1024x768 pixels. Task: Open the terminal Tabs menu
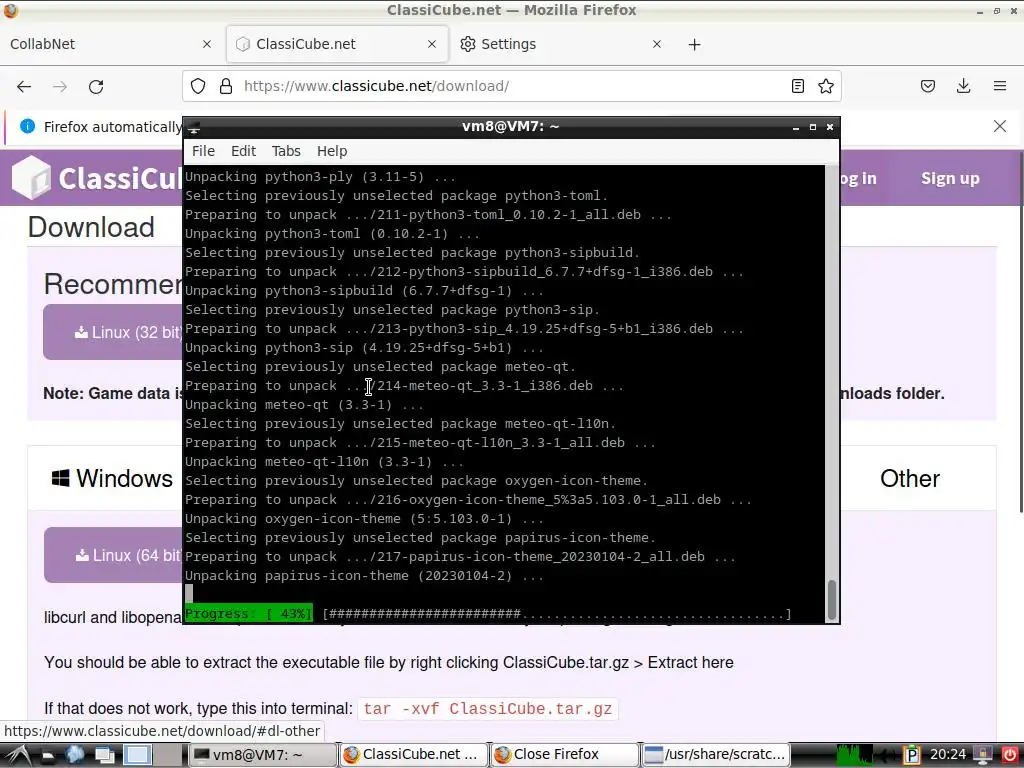286,151
